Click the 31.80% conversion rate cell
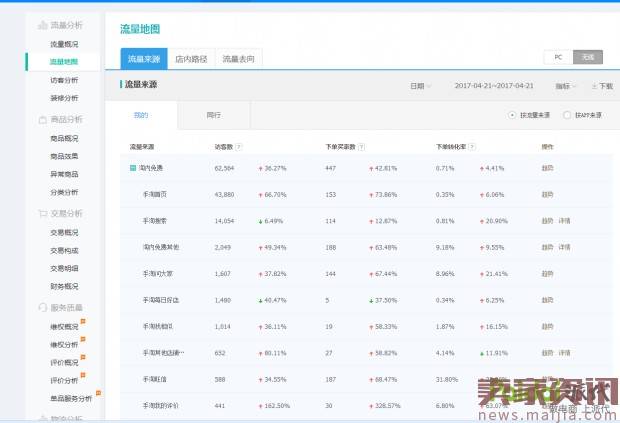Viewport: 620px width, 423px height. click(x=447, y=380)
